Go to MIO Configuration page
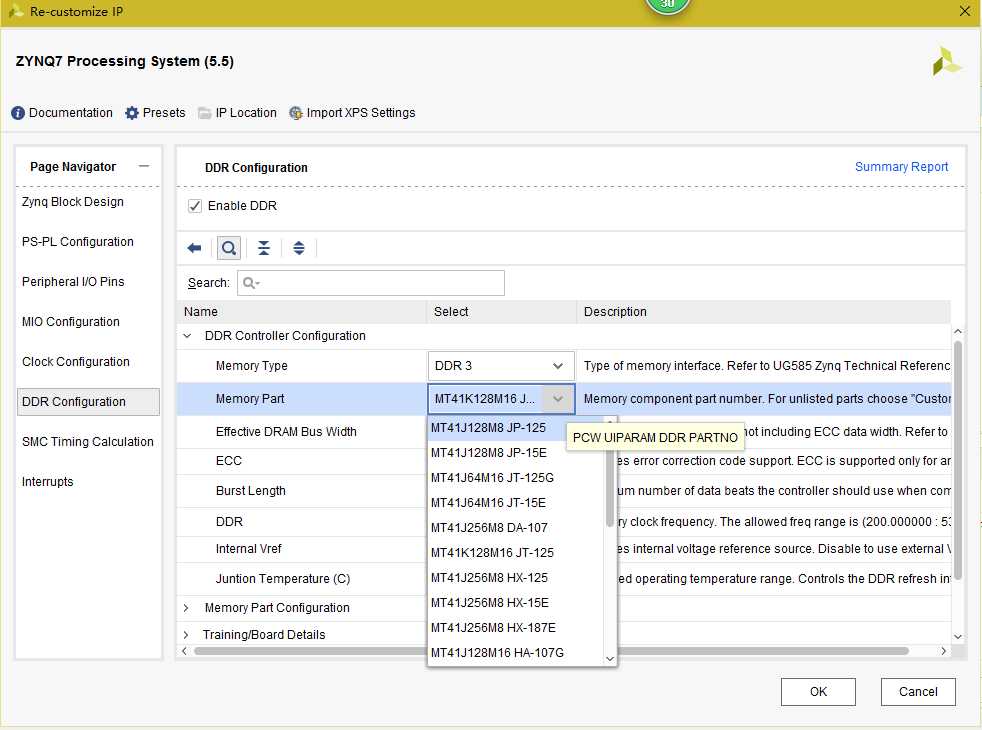The width and height of the screenshot is (982, 730). click(x=71, y=322)
